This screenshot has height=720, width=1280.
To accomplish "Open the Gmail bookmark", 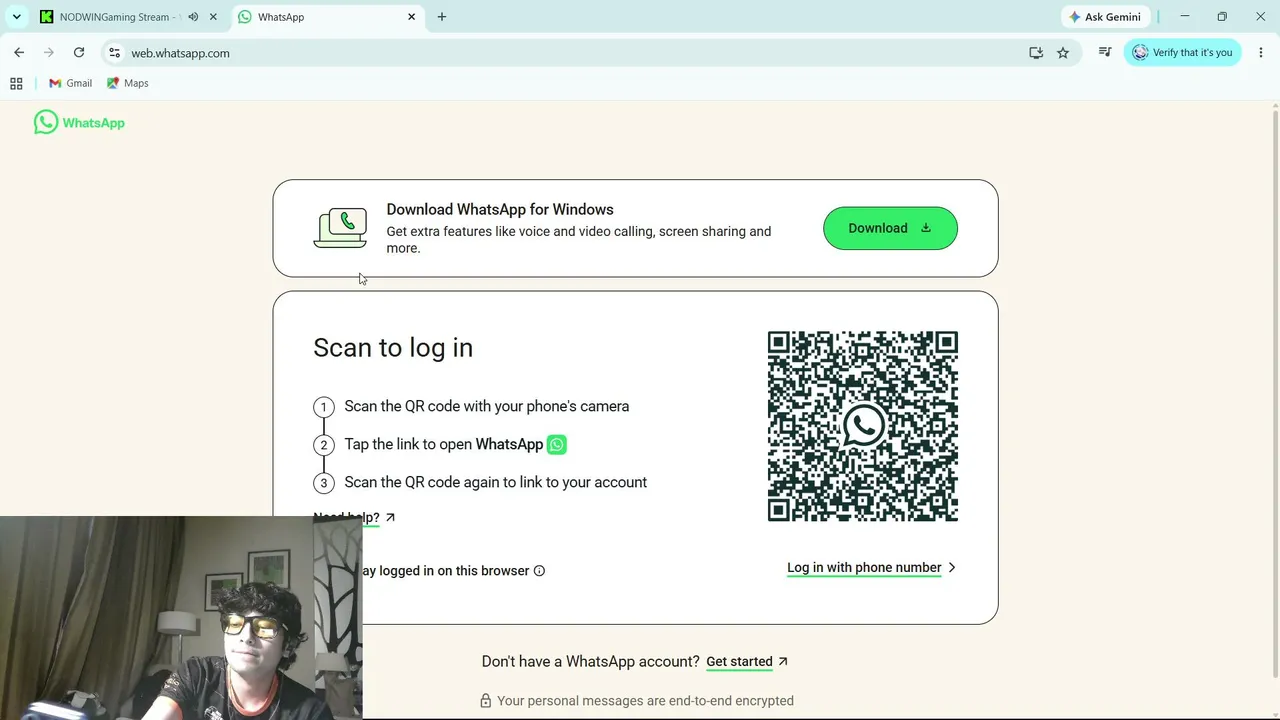I will pyautogui.click(x=70, y=83).
